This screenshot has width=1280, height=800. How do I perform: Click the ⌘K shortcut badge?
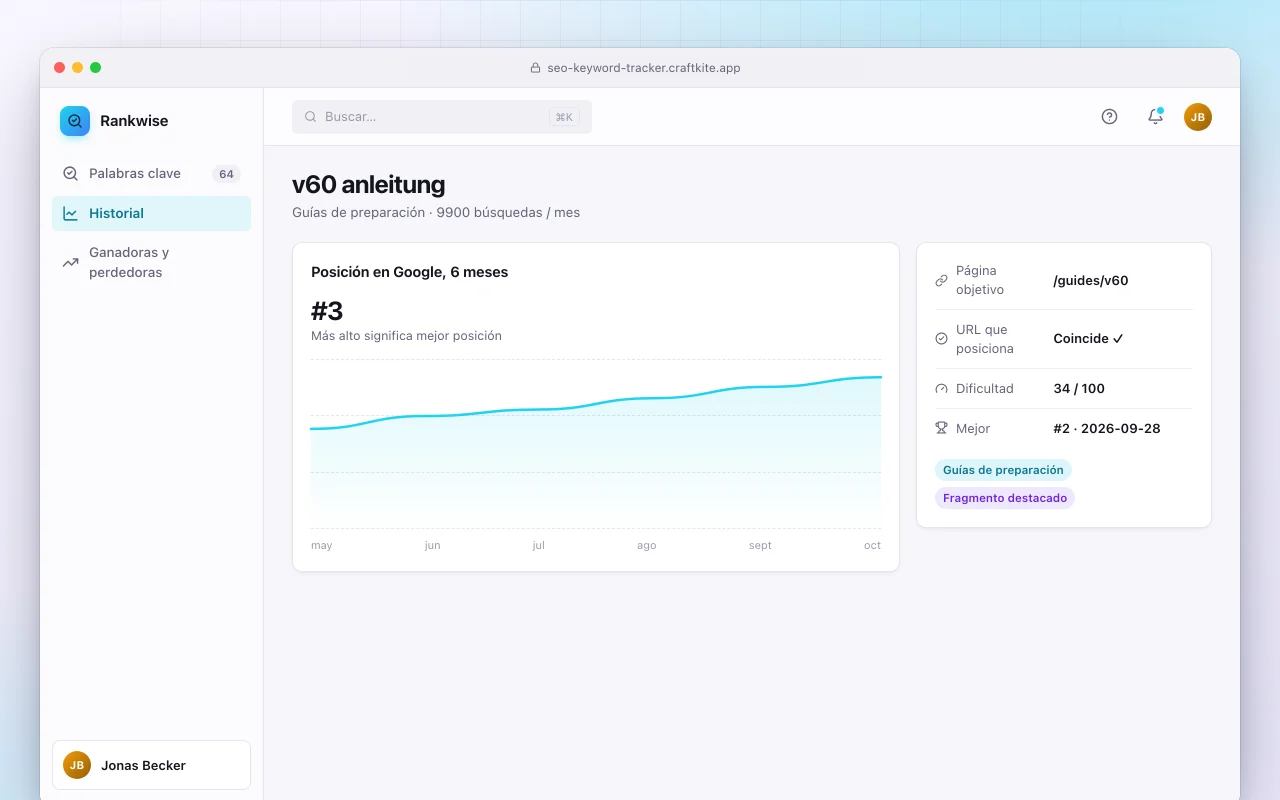coord(564,117)
